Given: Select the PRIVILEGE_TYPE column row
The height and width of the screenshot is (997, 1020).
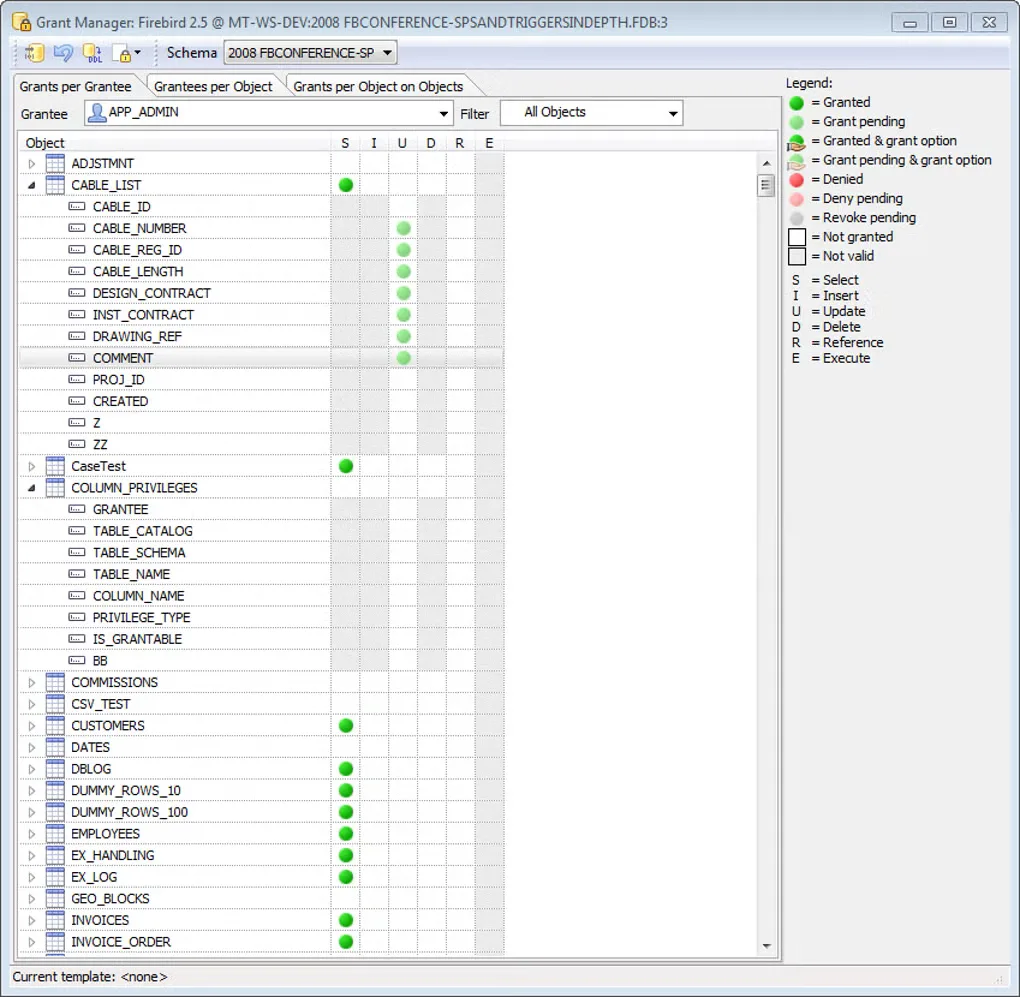Looking at the screenshot, I should [262, 617].
